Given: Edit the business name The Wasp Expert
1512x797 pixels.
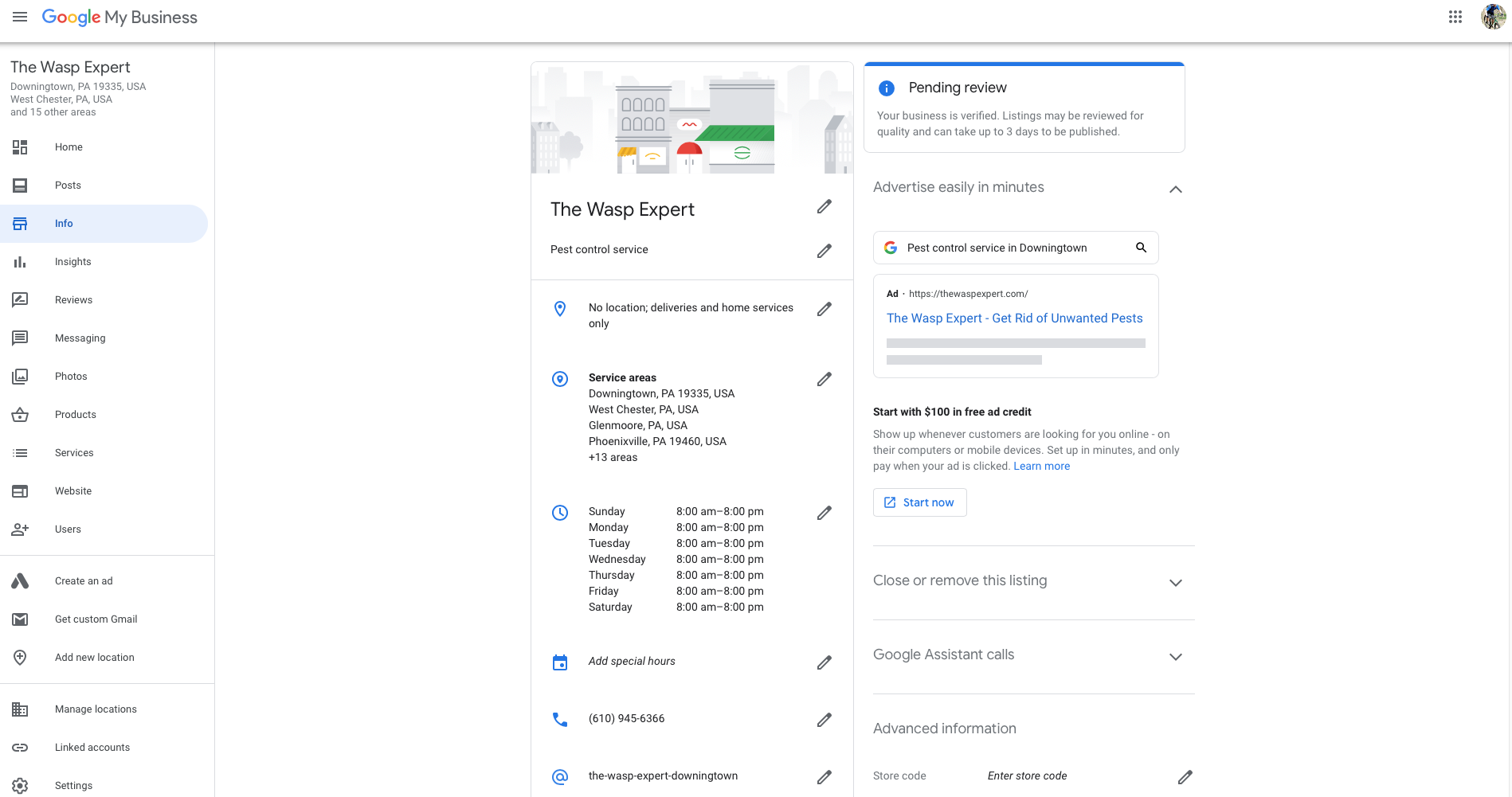Looking at the screenshot, I should [825, 207].
